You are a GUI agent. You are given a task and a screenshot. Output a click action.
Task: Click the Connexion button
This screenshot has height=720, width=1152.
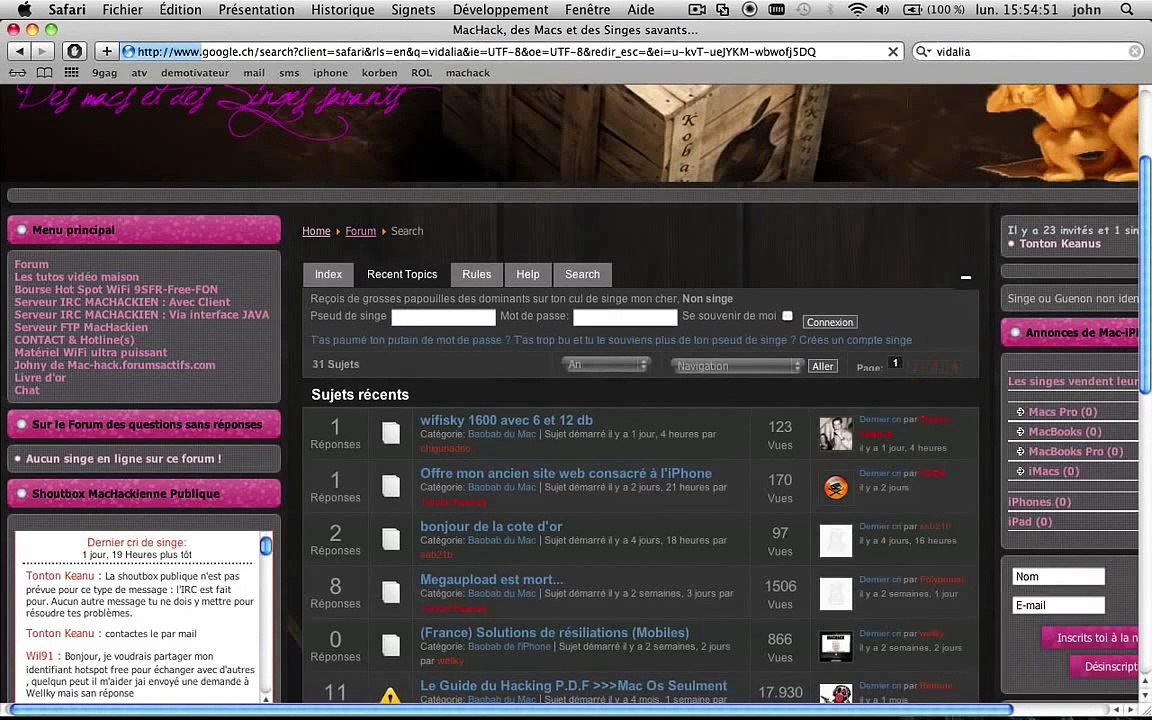[x=829, y=322]
